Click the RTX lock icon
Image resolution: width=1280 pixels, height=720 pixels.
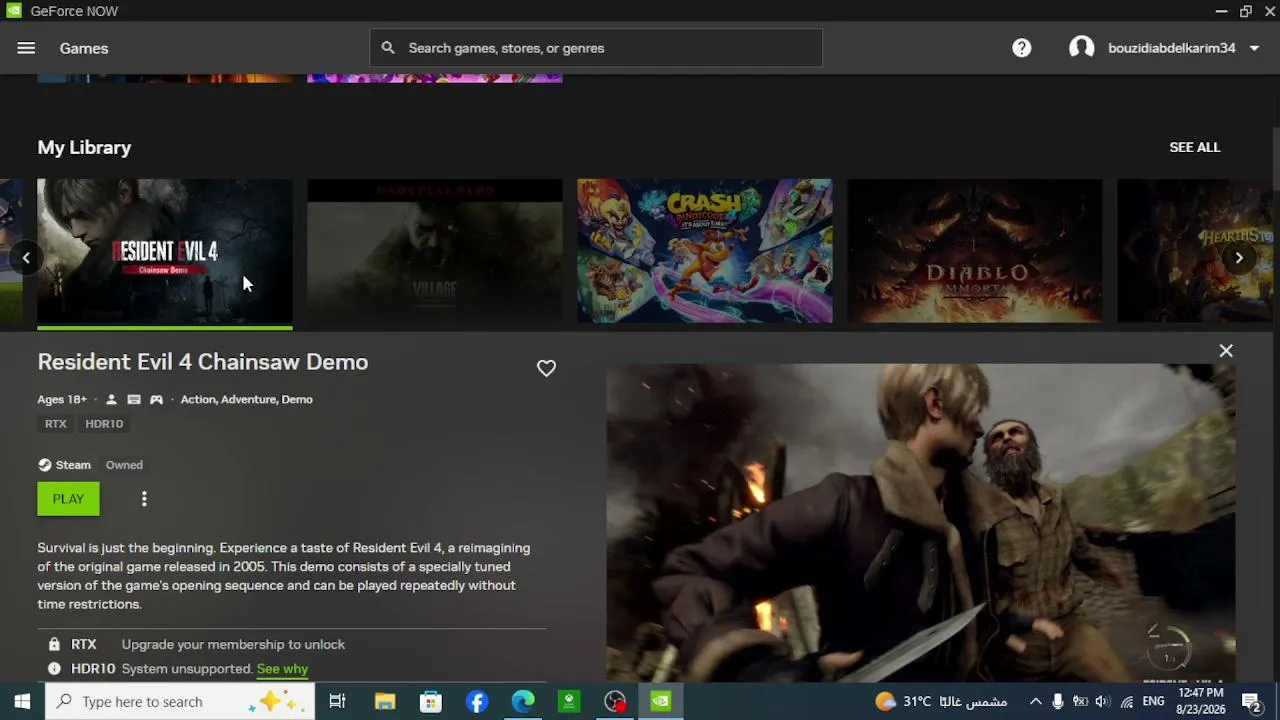coord(54,645)
